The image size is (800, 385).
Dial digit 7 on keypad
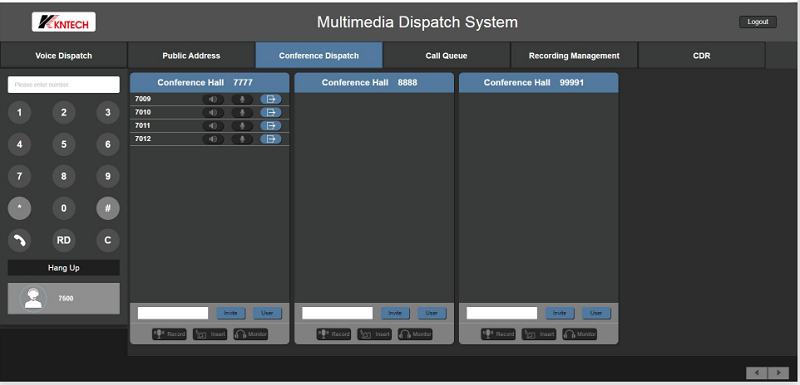19,176
